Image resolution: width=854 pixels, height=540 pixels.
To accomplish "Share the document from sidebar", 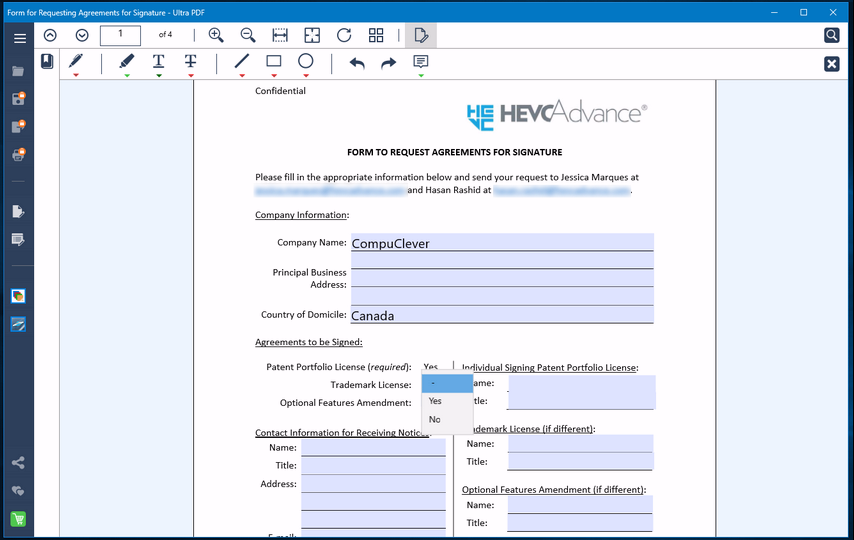I will pyautogui.click(x=18, y=463).
